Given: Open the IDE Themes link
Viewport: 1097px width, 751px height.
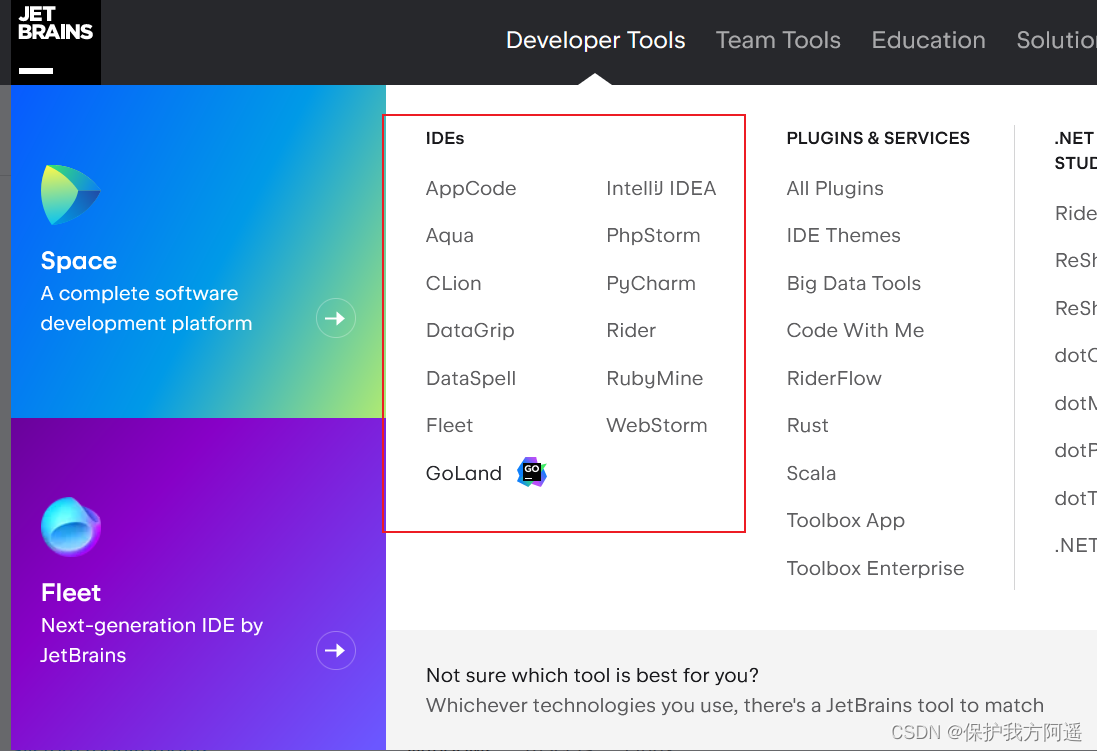Looking at the screenshot, I should pyautogui.click(x=843, y=236).
